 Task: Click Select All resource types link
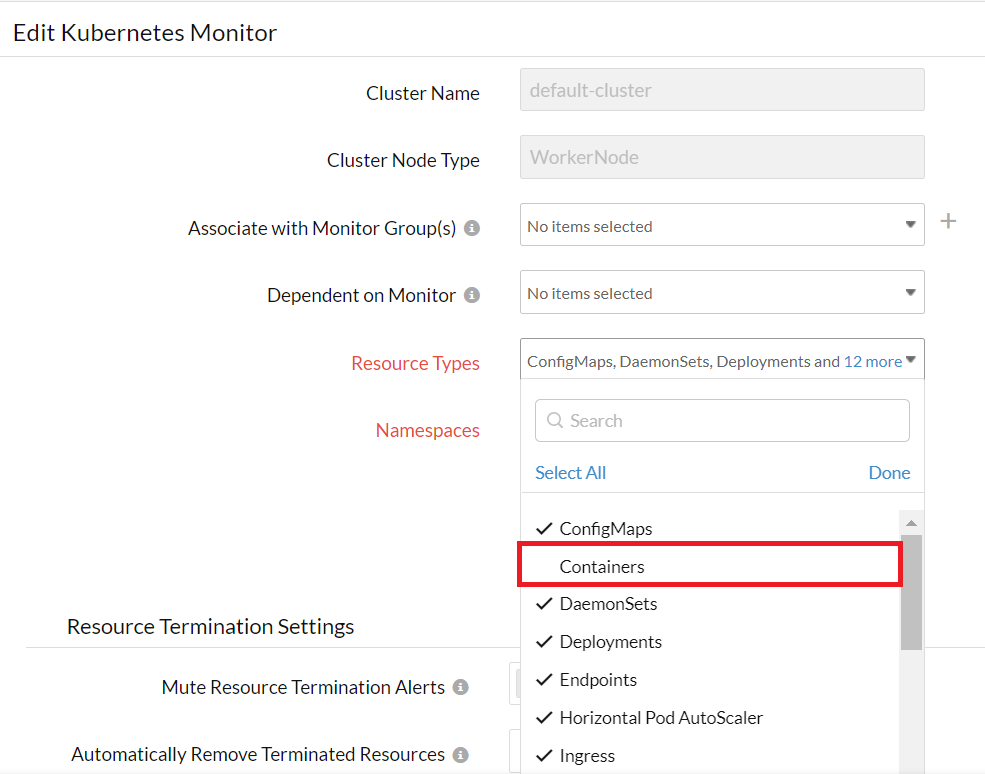pyautogui.click(x=570, y=473)
